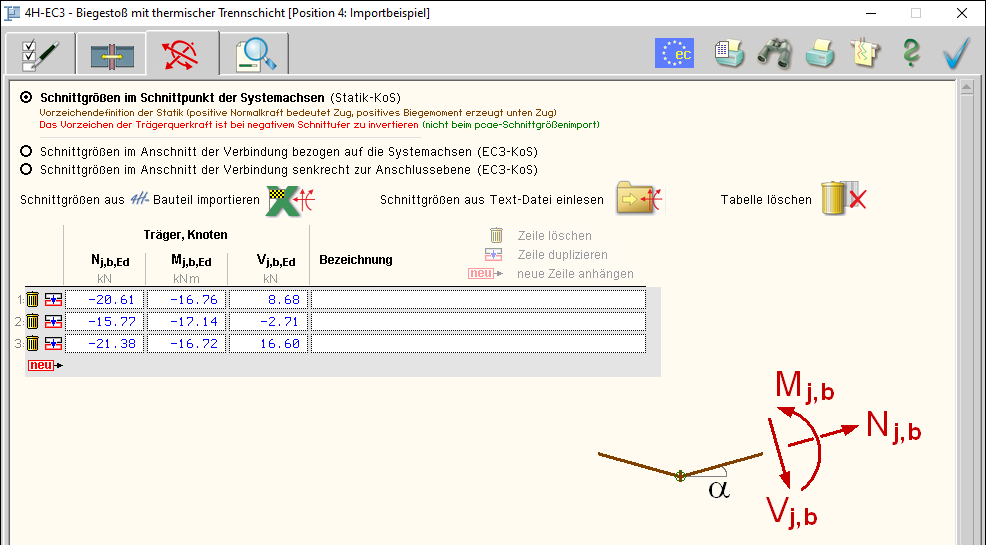
Task: Click the binoculars search icon
Action: coord(774,53)
